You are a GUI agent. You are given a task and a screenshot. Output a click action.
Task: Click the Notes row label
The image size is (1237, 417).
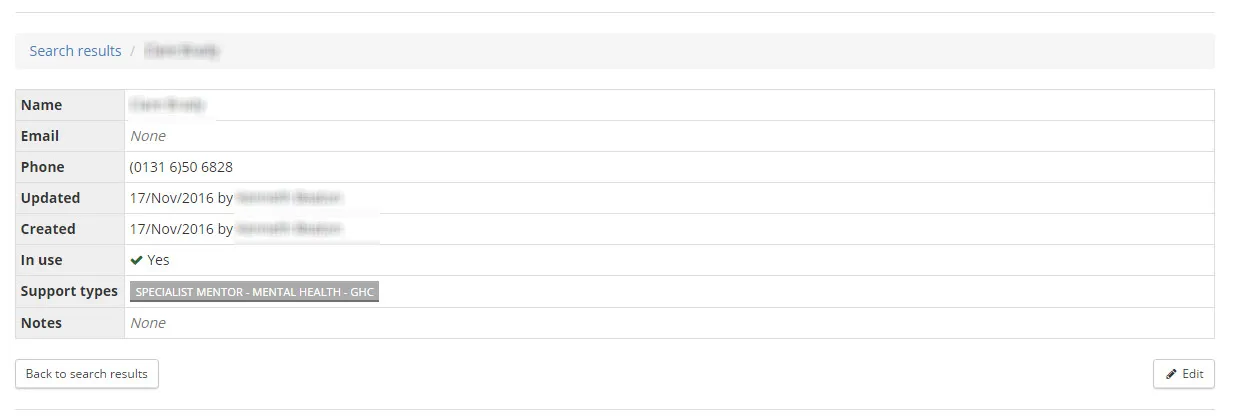point(41,323)
